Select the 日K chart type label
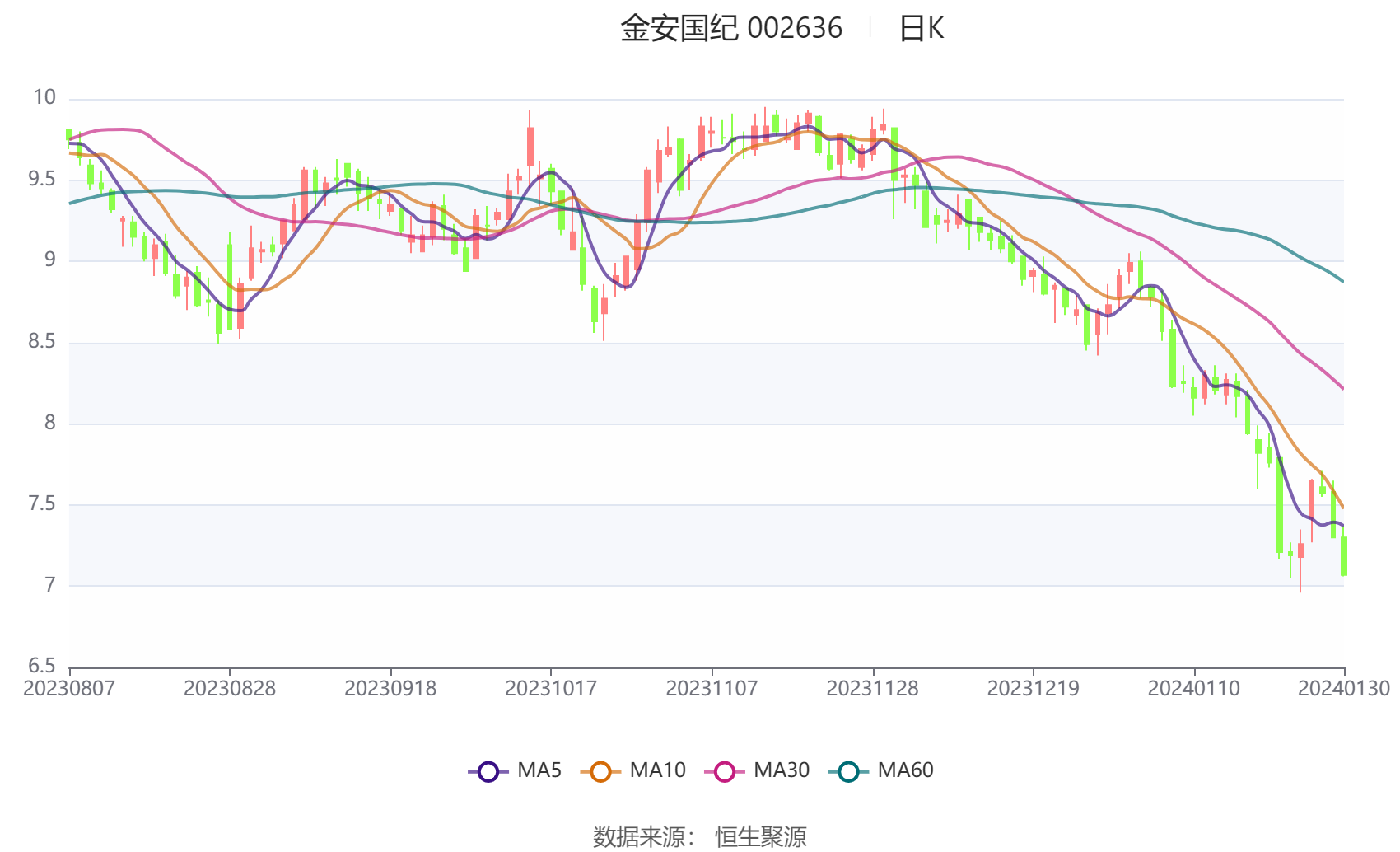Image resolution: width=1400 pixels, height=852 pixels. (x=921, y=29)
